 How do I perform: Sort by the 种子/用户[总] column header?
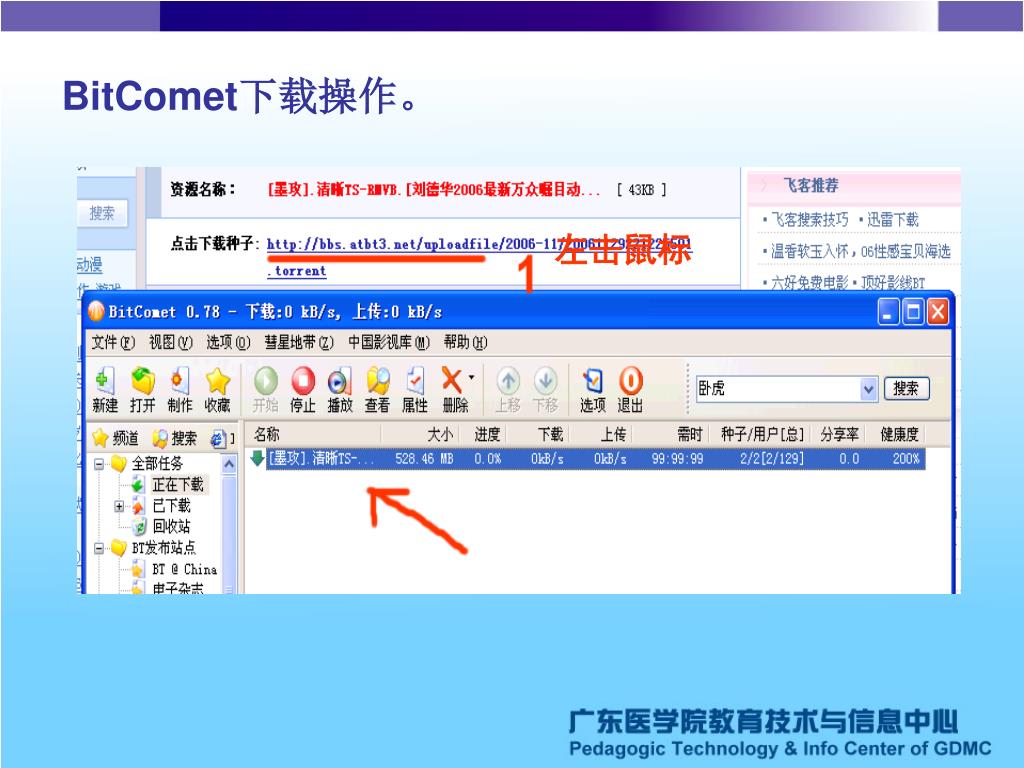(x=761, y=434)
